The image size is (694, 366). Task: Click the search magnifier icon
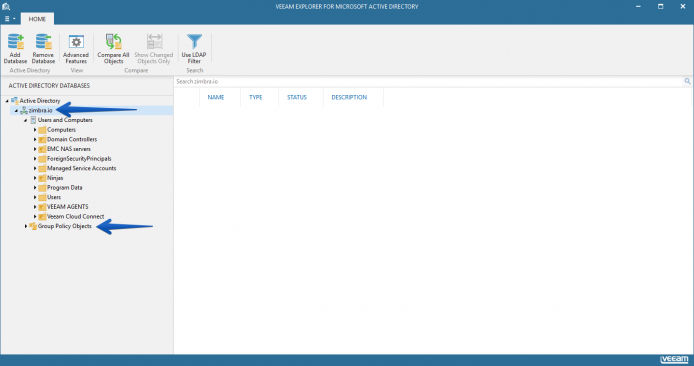(687, 81)
